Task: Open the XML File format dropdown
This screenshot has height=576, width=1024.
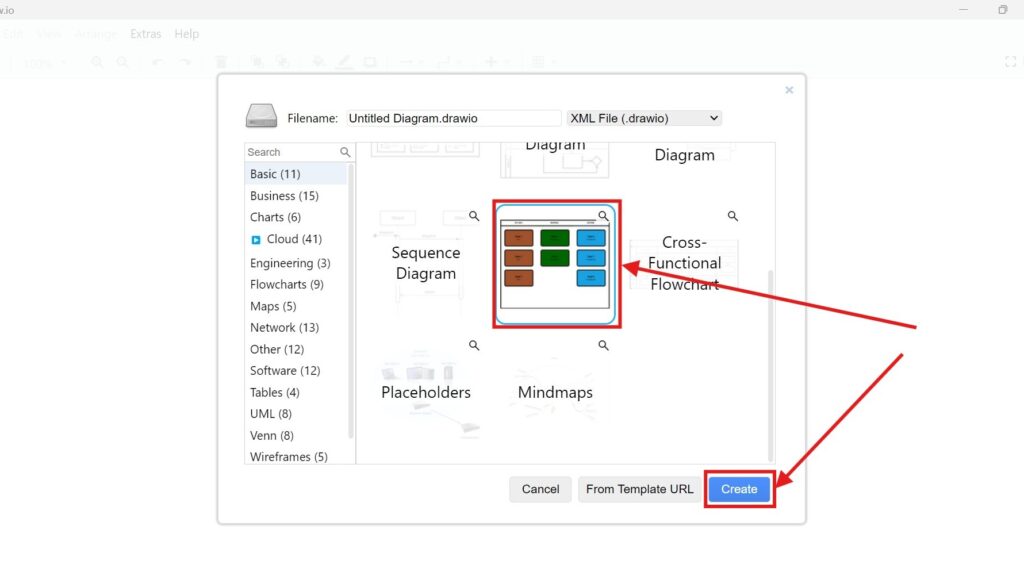Action: [644, 118]
